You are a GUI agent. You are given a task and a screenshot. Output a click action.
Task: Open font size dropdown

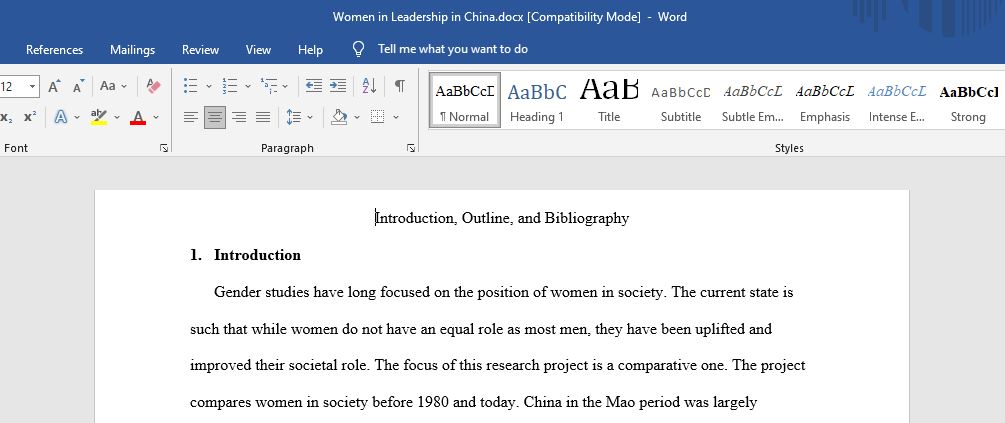[x=32, y=86]
